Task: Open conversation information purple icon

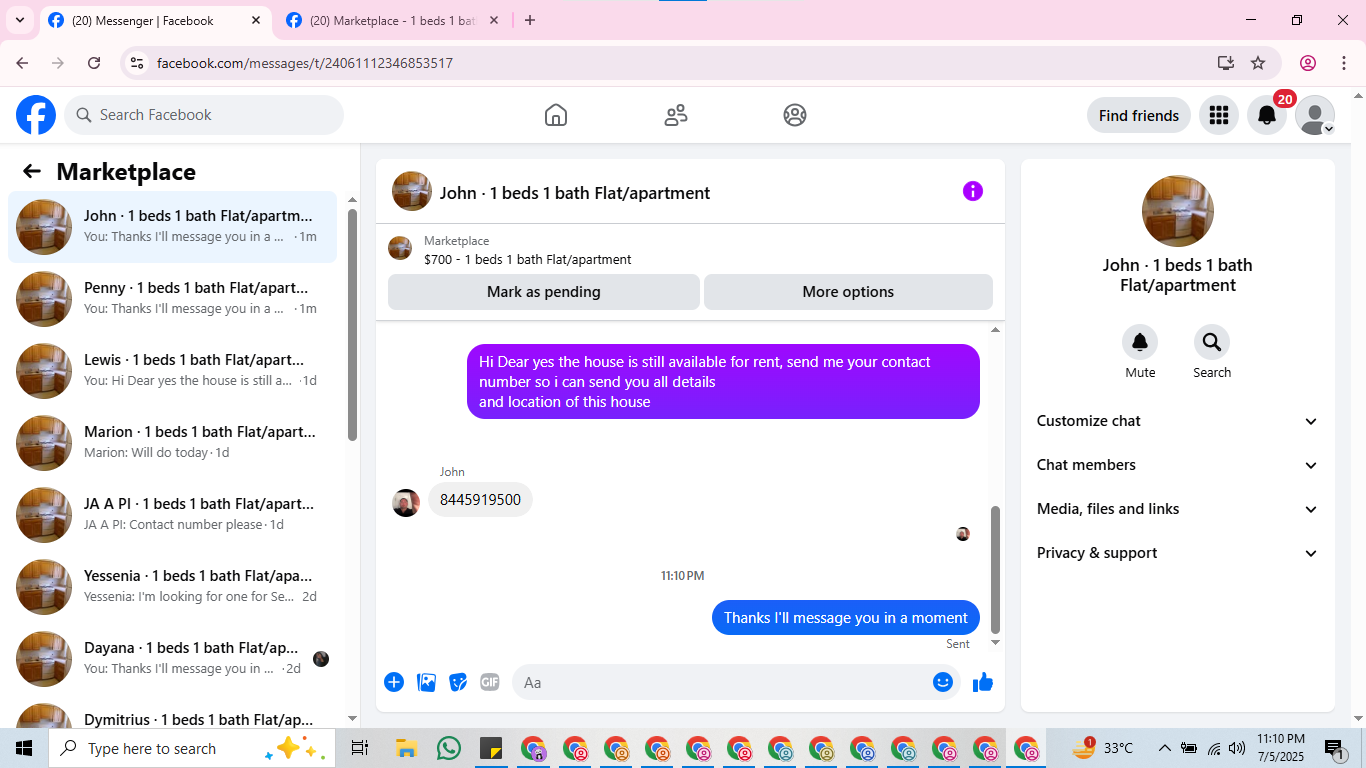Action: [x=973, y=191]
